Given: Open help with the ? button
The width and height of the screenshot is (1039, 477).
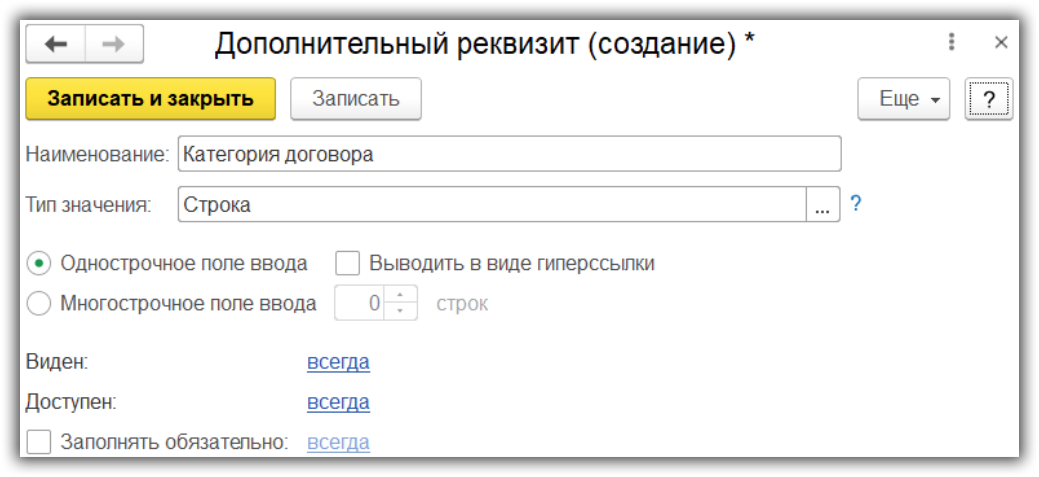Looking at the screenshot, I should (x=988, y=99).
